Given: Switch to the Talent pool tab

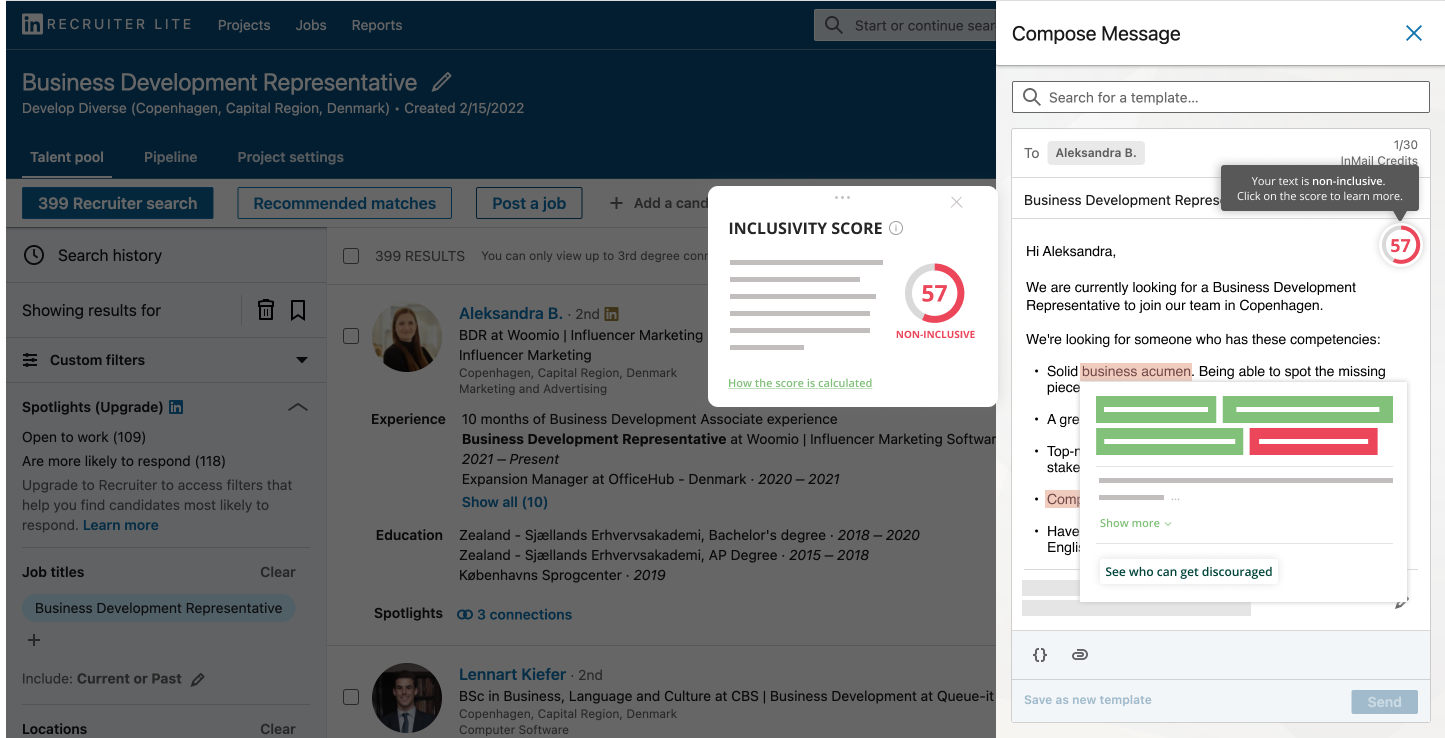Looking at the screenshot, I should (67, 157).
